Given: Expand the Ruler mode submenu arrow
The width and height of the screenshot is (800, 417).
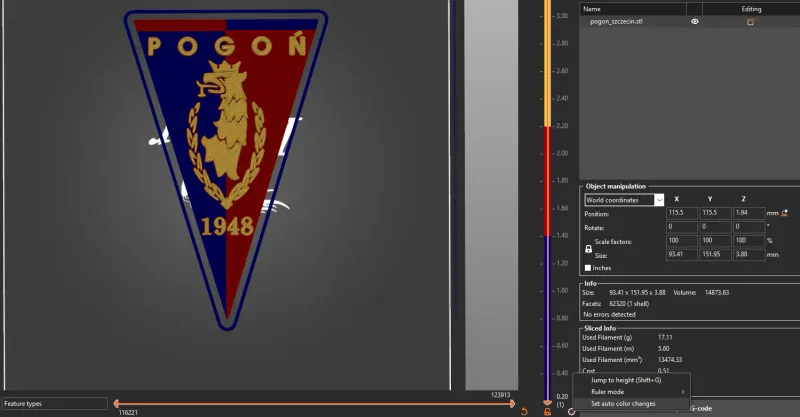Looking at the screenshot, I should pyautogui.click(x=683, y=392).
